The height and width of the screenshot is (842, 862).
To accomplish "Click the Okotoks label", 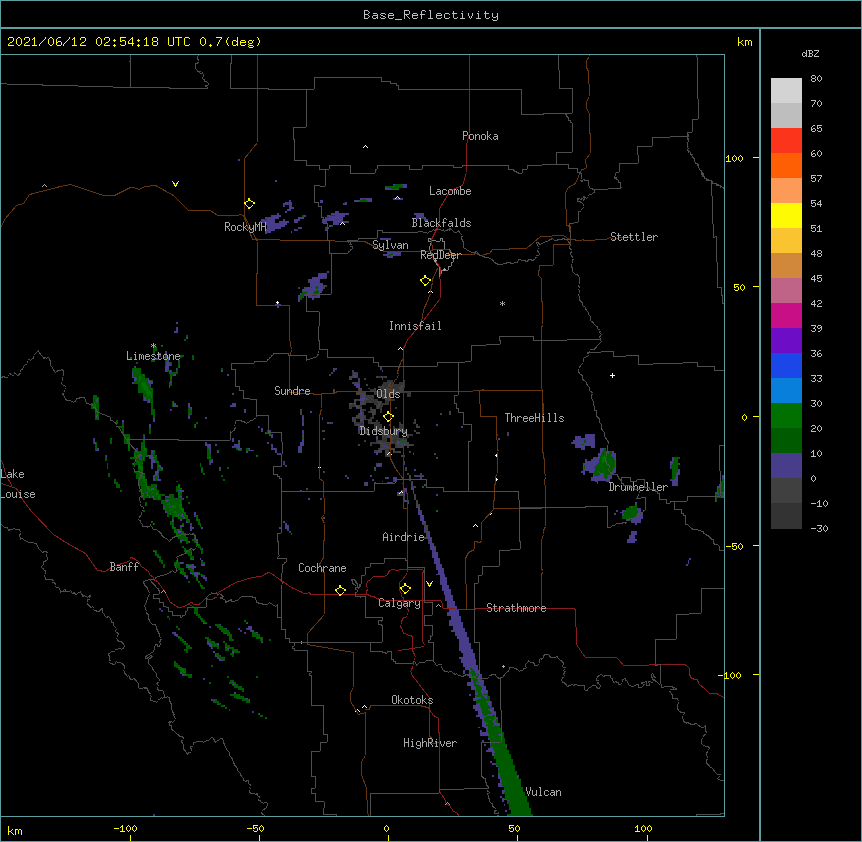I will coord(412,700).
